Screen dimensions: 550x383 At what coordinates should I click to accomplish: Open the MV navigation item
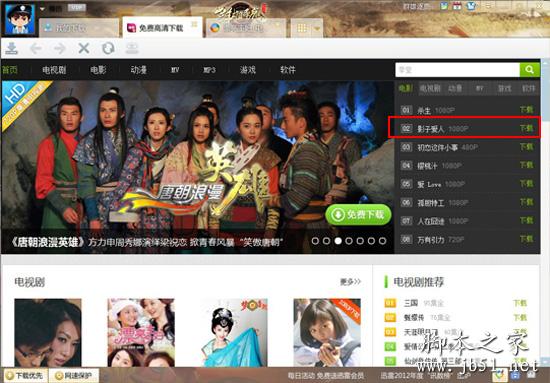point(175,70)
